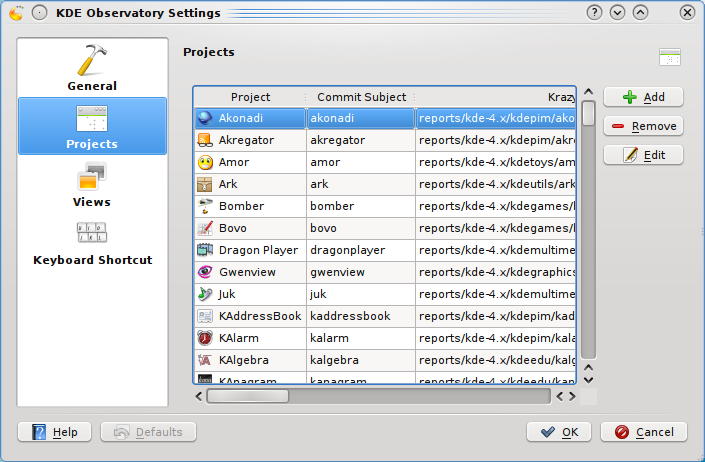Sort by the Commit Subject column header

click(x=361, y=97)
